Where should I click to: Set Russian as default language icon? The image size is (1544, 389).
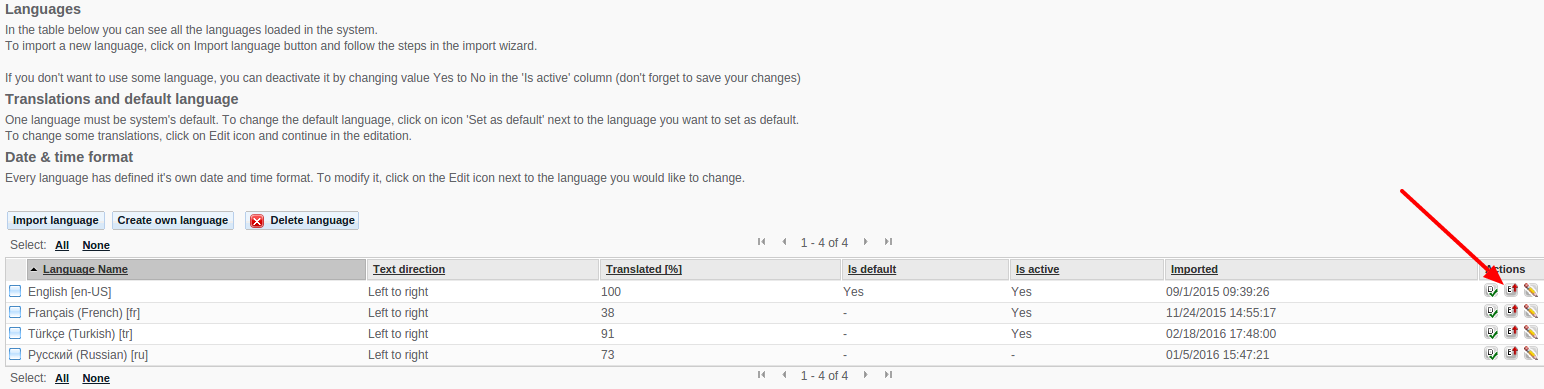point(1492,353)
